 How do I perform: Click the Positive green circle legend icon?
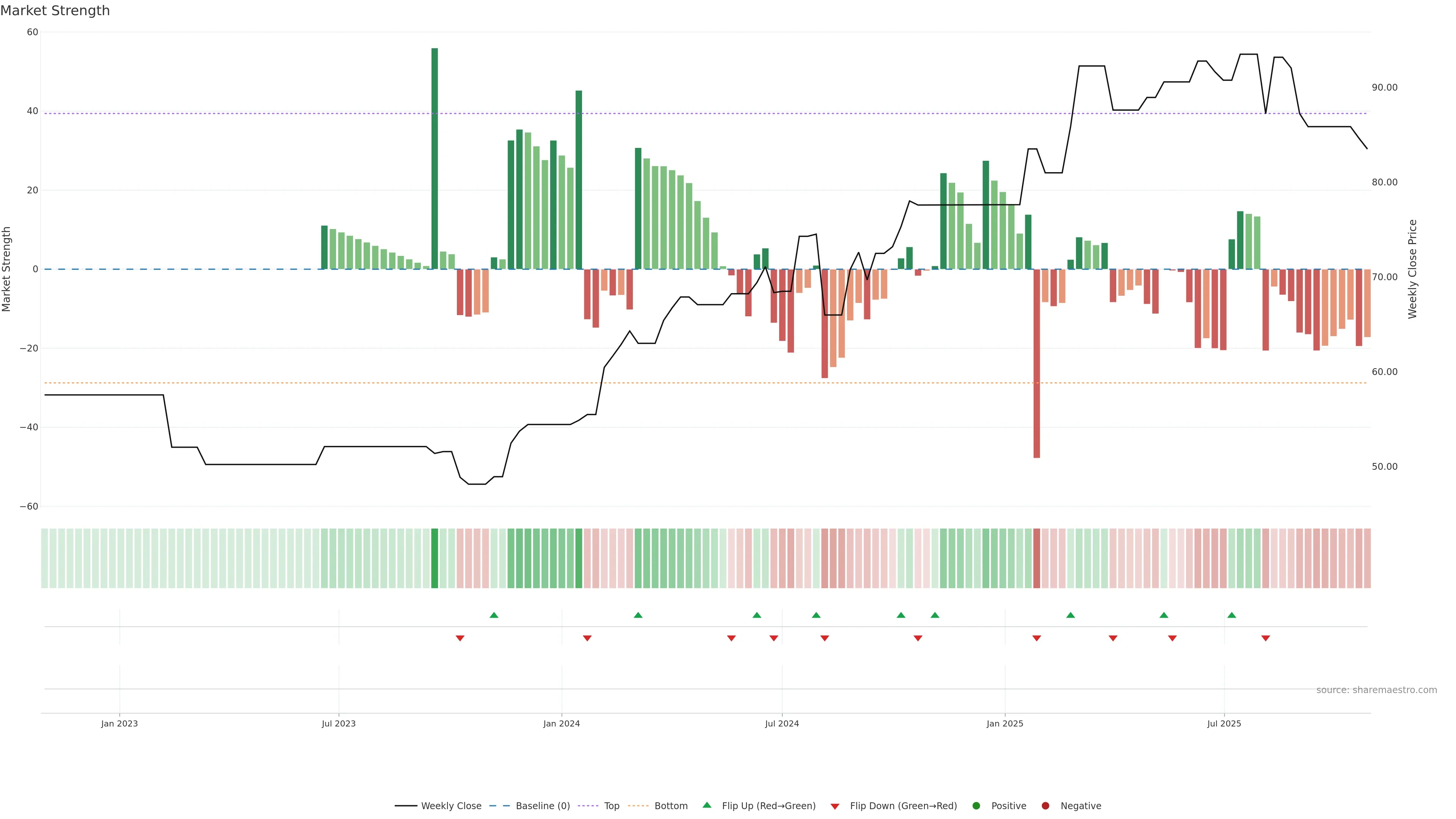(x=976, y=806)
